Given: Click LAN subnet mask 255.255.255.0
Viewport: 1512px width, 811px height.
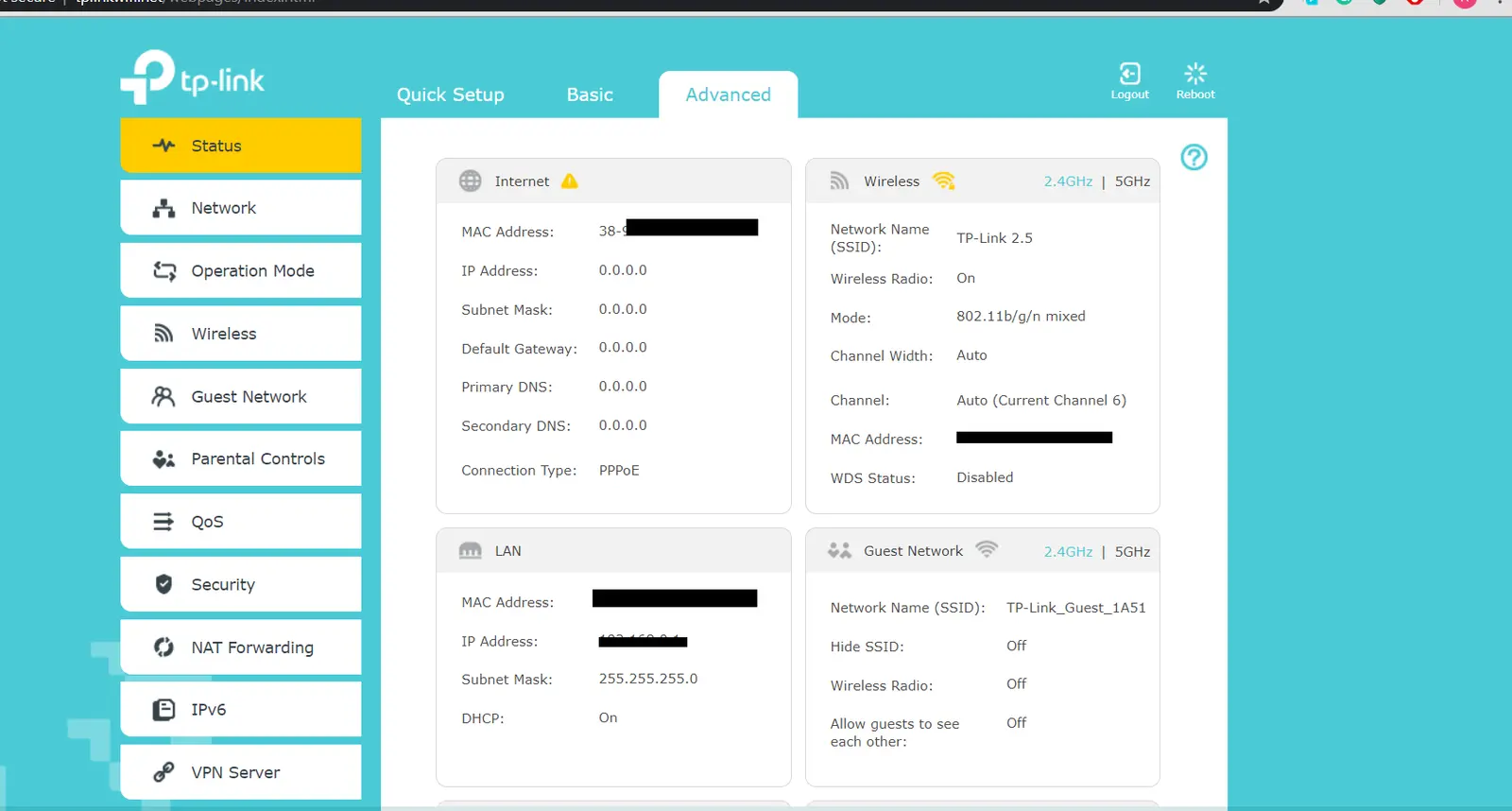Looking at the screenshot, I should click(x=648, y=679).
